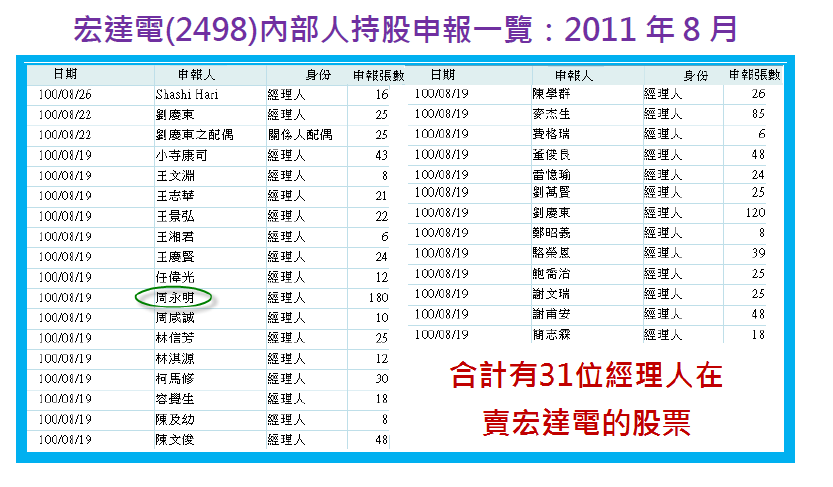Viewport: 833px width, 487px height.
Task: Select value 120 in 劉慶東 row
Action: (x=755, y=213)
